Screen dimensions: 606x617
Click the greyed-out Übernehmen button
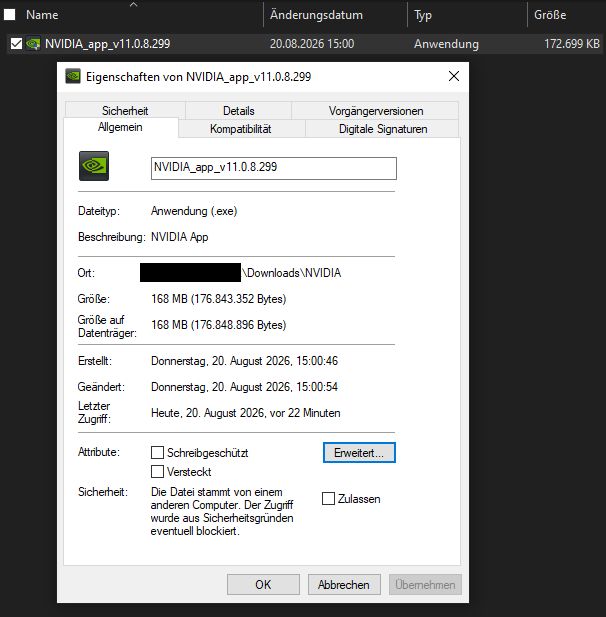point(425,584)
